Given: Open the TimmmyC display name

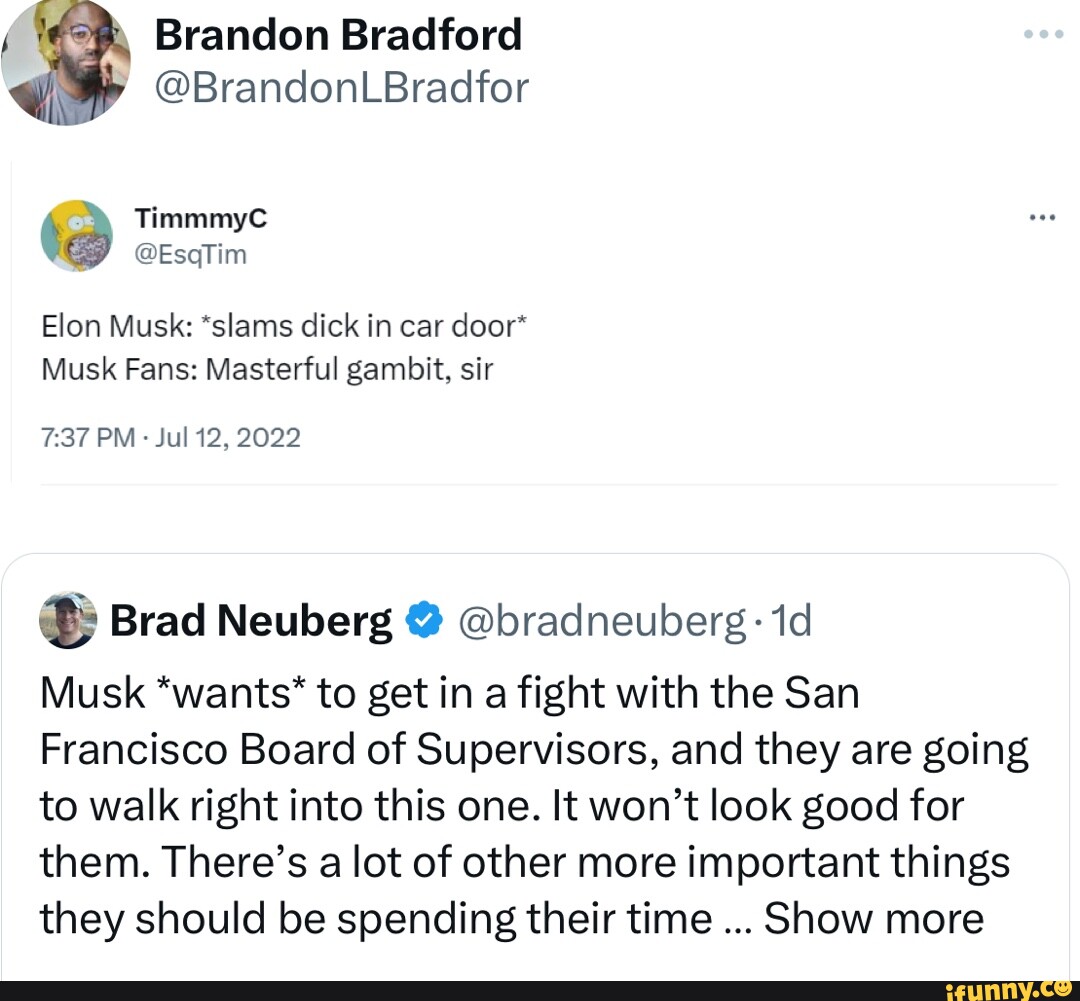Looking at the screenshot, I should coord(200,218).
